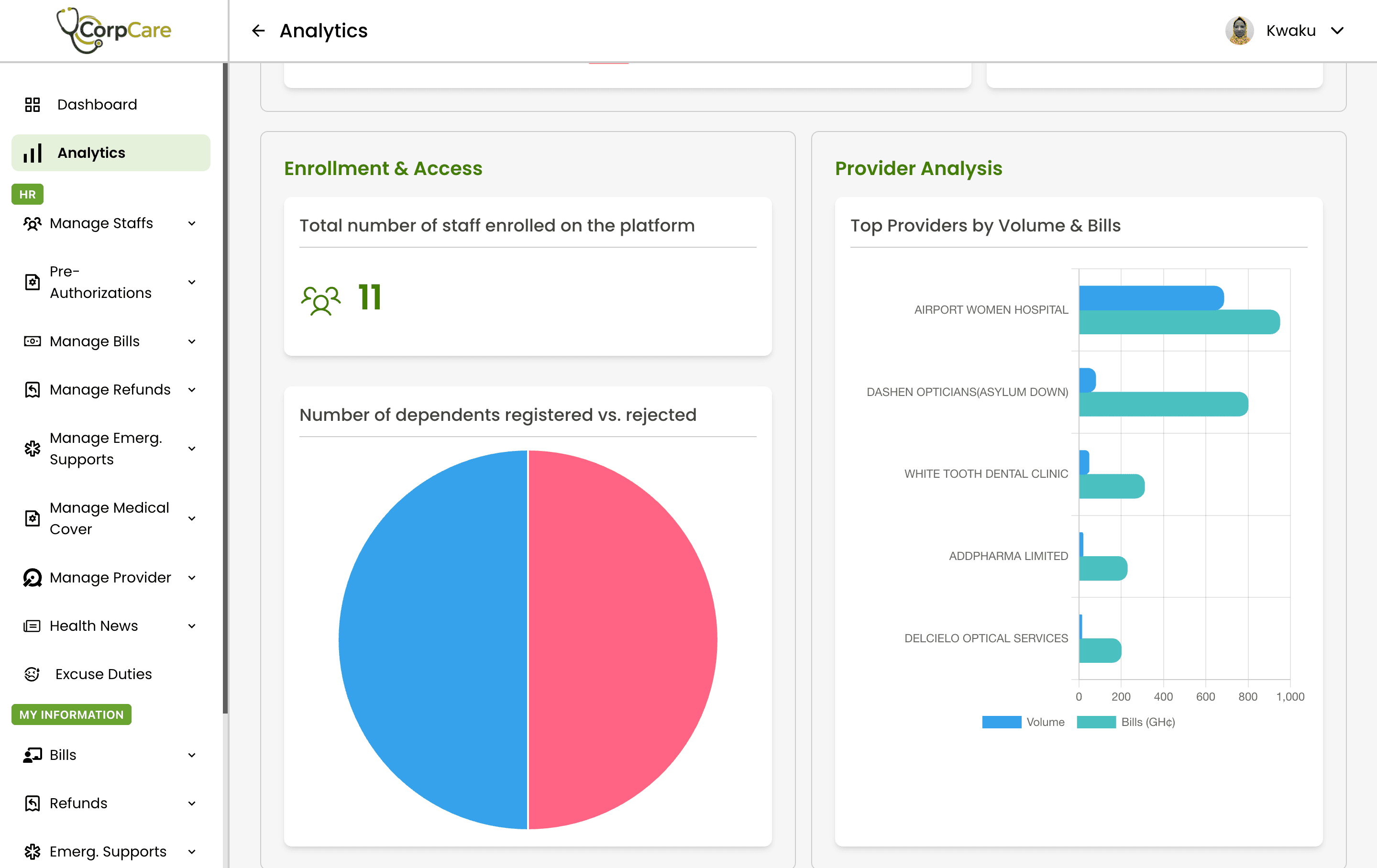Open the Excuse Duties link
This screenshot has height=868, width=1377.
(103, 674)
